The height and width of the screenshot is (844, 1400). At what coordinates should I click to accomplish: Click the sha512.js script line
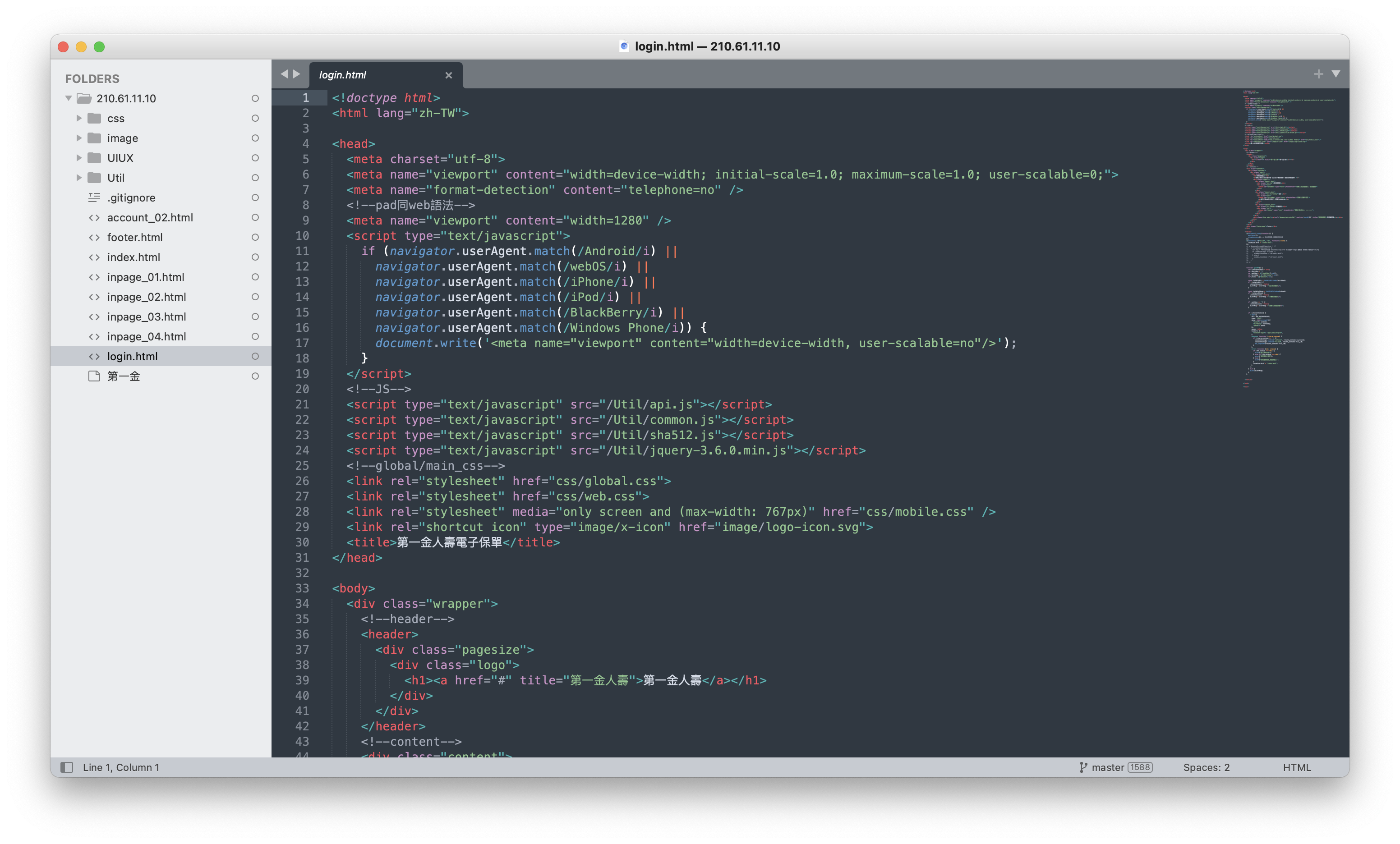click(570, 435)
